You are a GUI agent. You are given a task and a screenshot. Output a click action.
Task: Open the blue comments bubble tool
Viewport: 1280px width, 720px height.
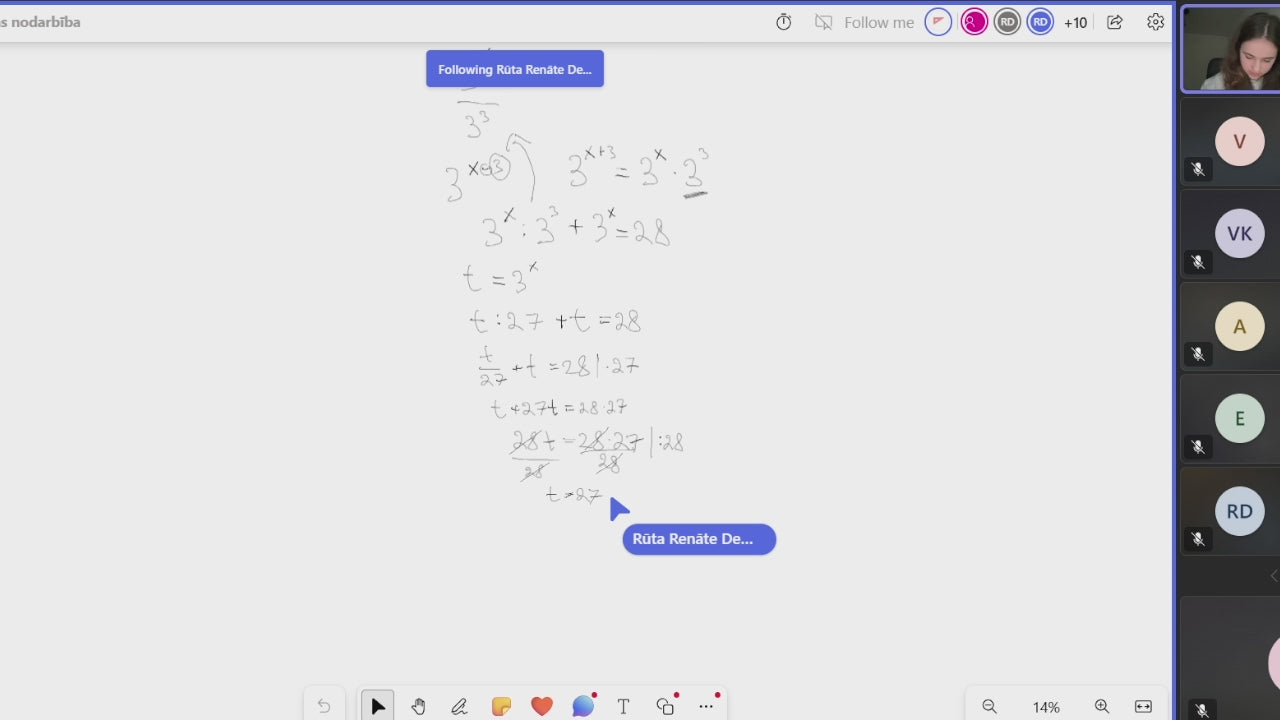pyautogui.click(x=583, y=707)
